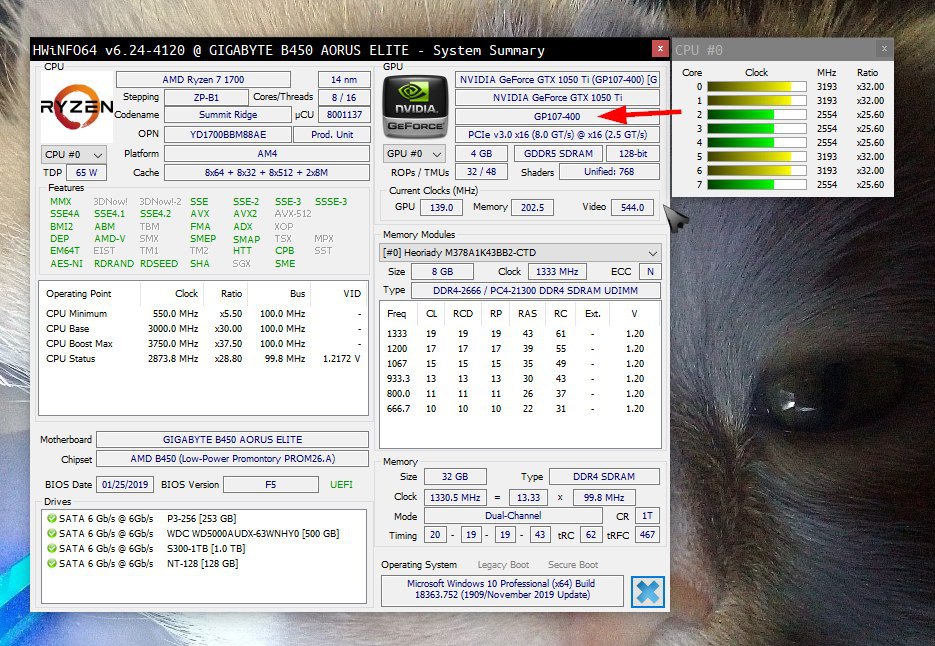Image resolution: width=935 pixels, height=646 pixels.
Task: Click green check icon beside WDC WD5000AUDX drive
Action: click(52, 533)
